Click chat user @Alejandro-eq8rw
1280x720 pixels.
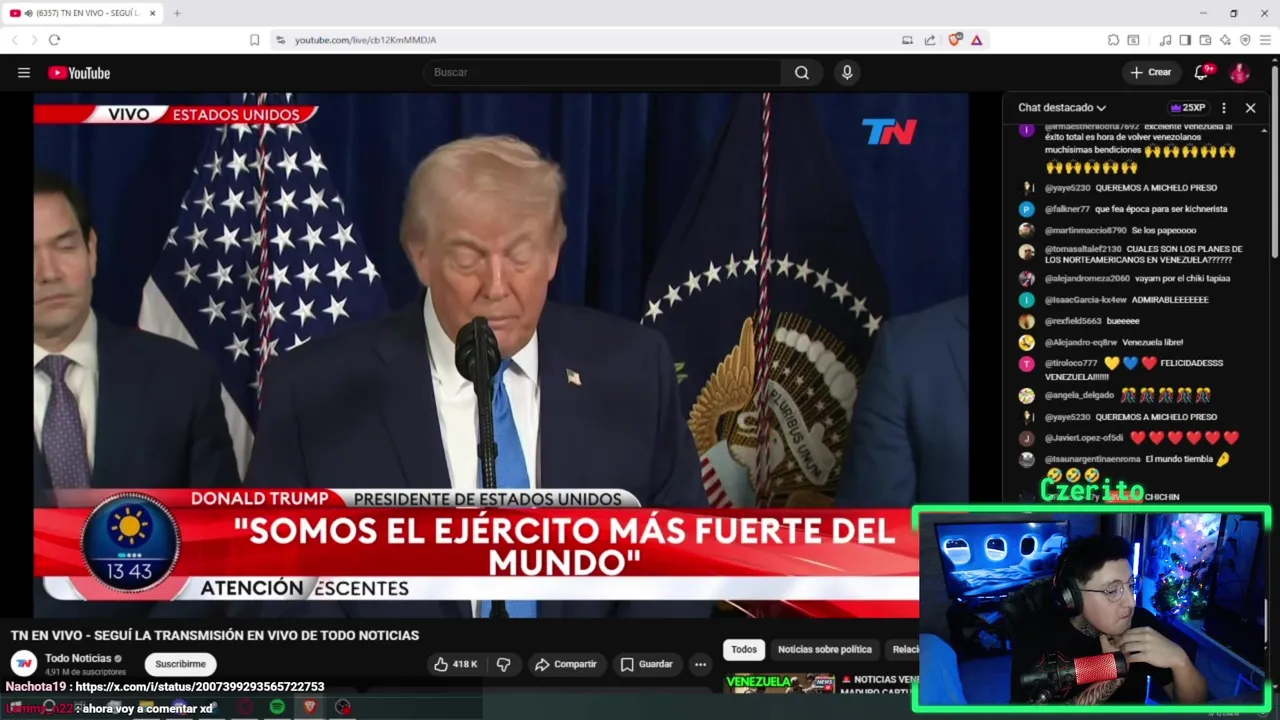click(x=1081, y=342)
